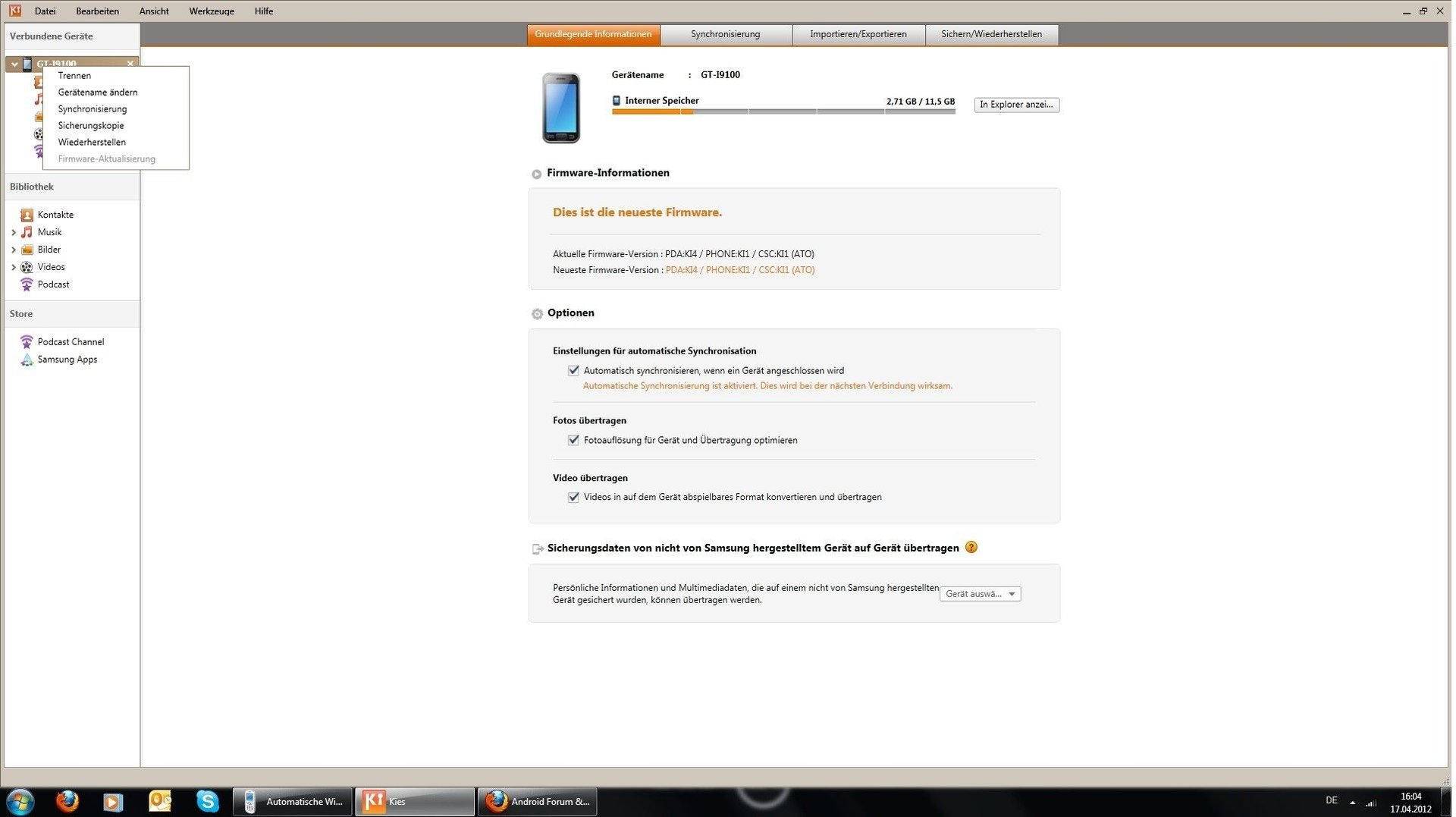
Task: Click the Kies logo icon in menu bar
Action: click(x=15, y=11)
